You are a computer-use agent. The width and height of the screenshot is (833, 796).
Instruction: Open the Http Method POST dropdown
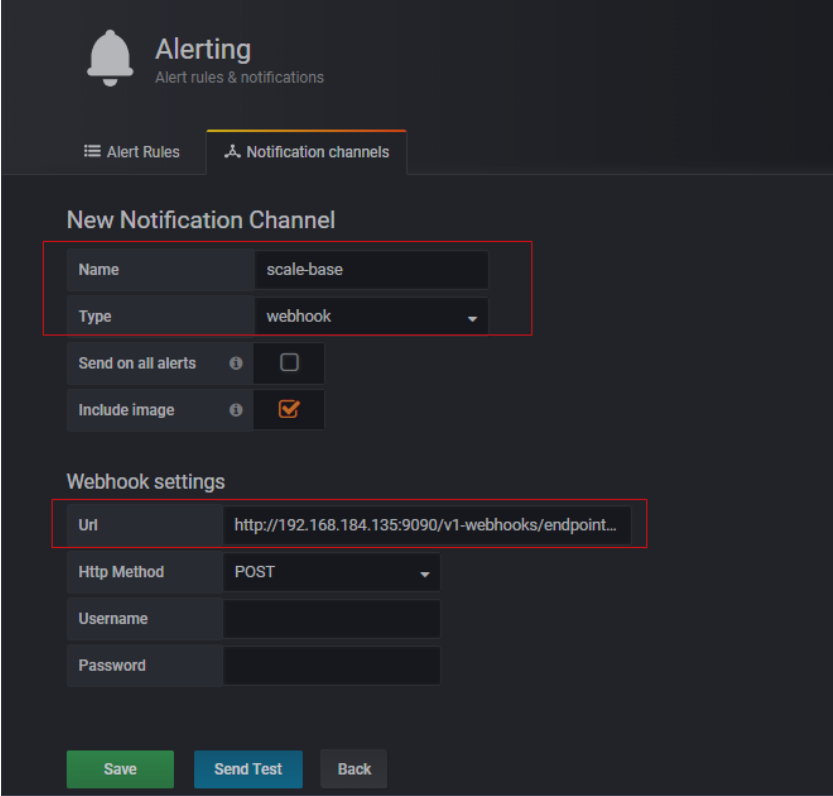(x=331, y=572)
